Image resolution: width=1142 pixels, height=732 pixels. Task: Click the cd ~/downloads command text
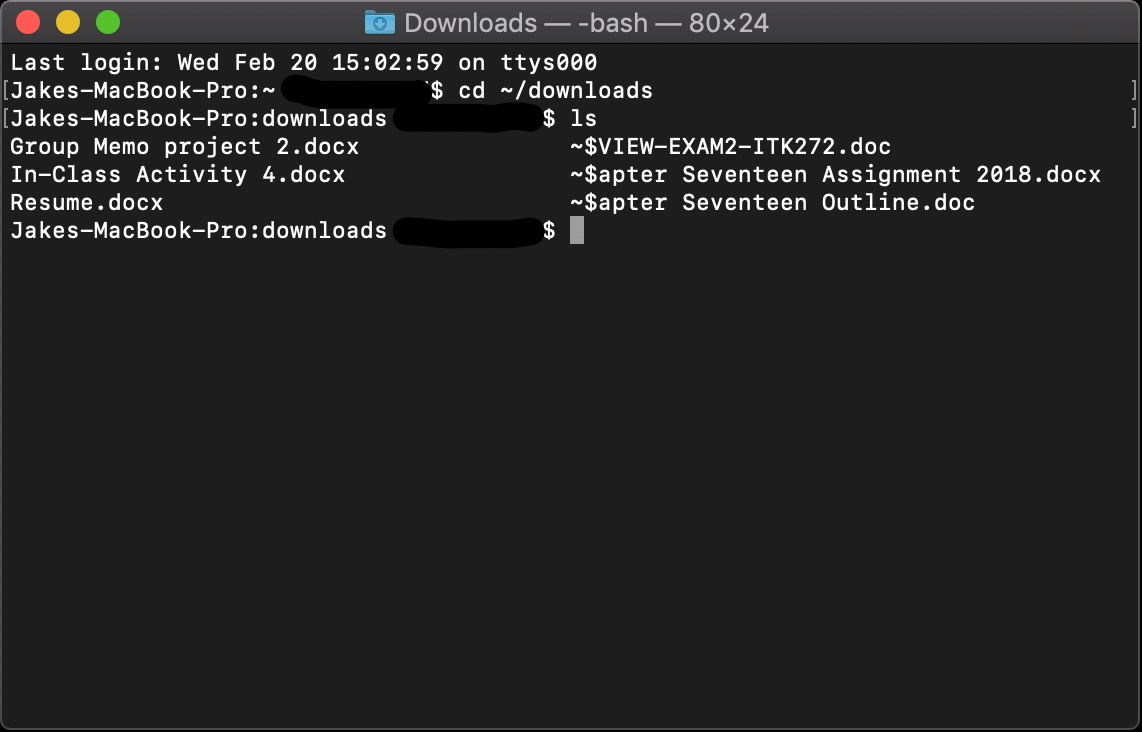coord(555,90)
